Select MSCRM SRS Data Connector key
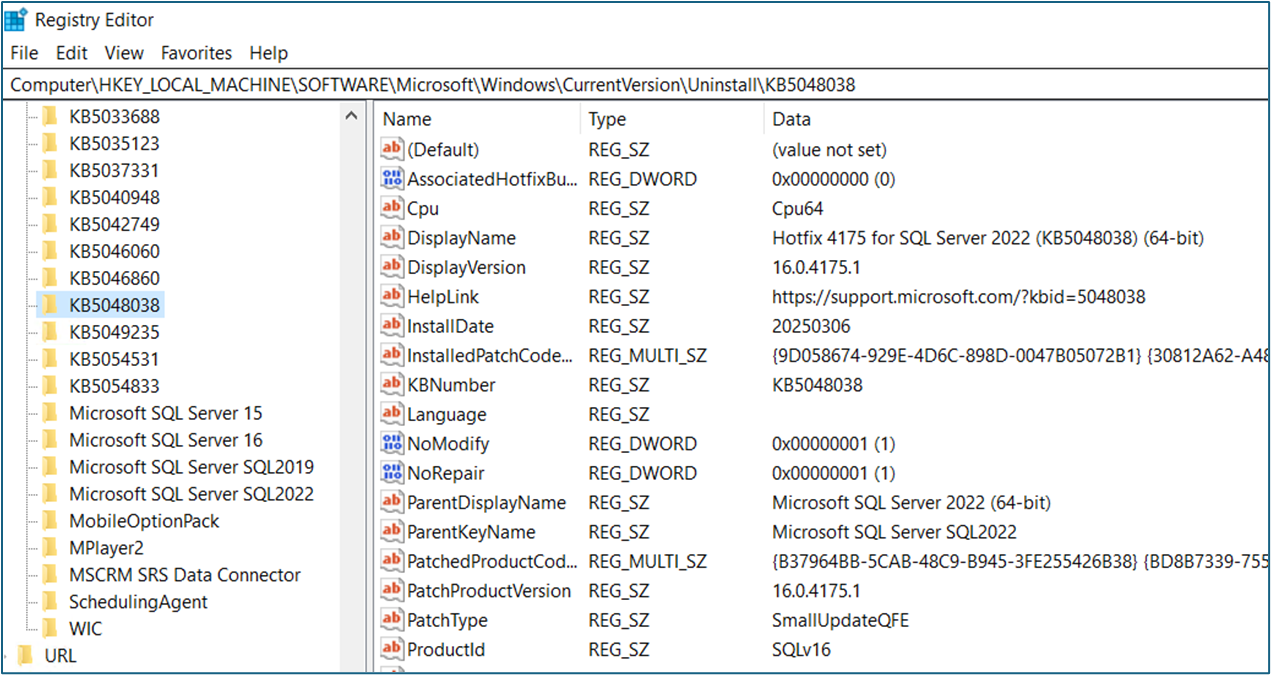Viewport: 1271px width, 675px height. (x=184, y=575)
